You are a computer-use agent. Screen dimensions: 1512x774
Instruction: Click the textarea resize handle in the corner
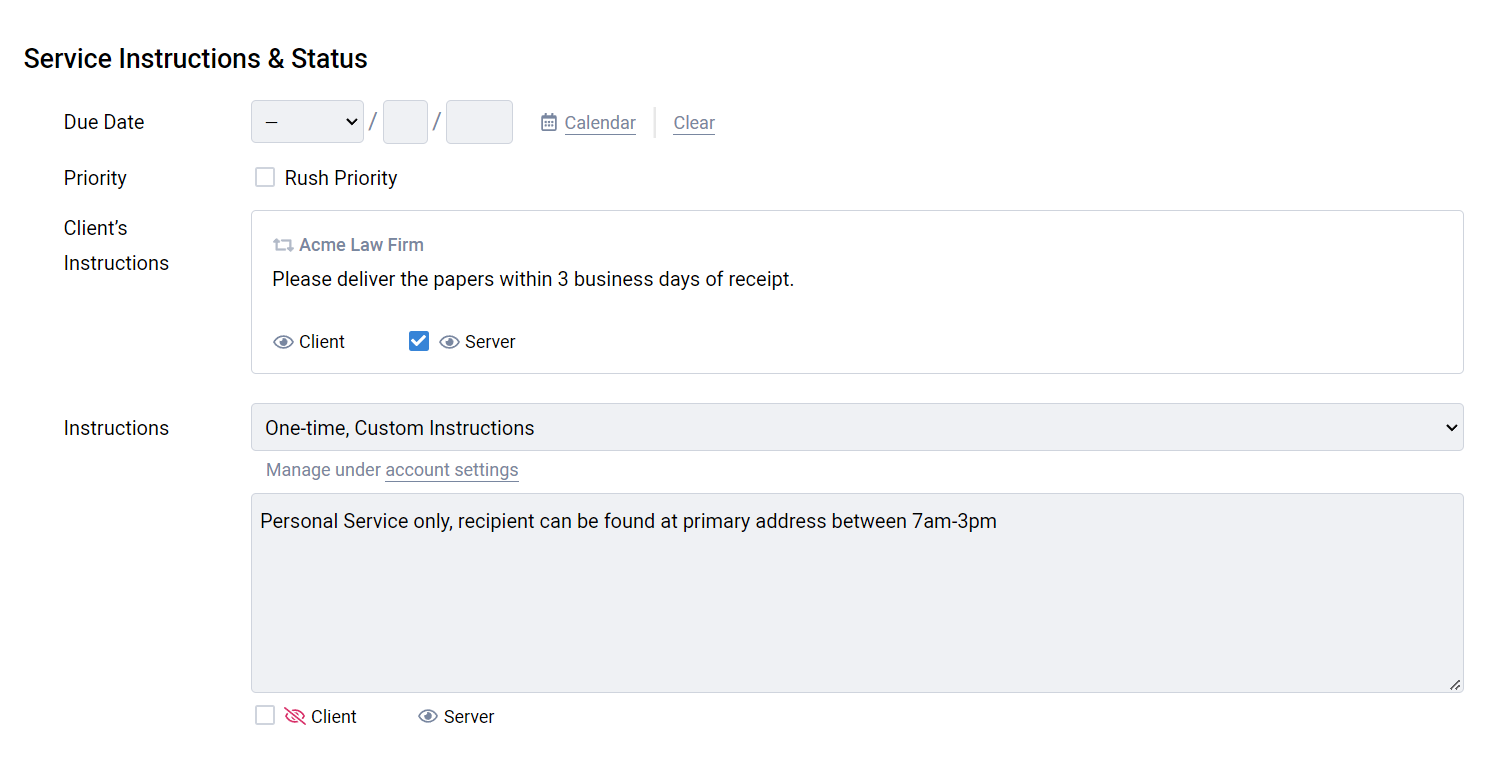[x=1454, y=684]
